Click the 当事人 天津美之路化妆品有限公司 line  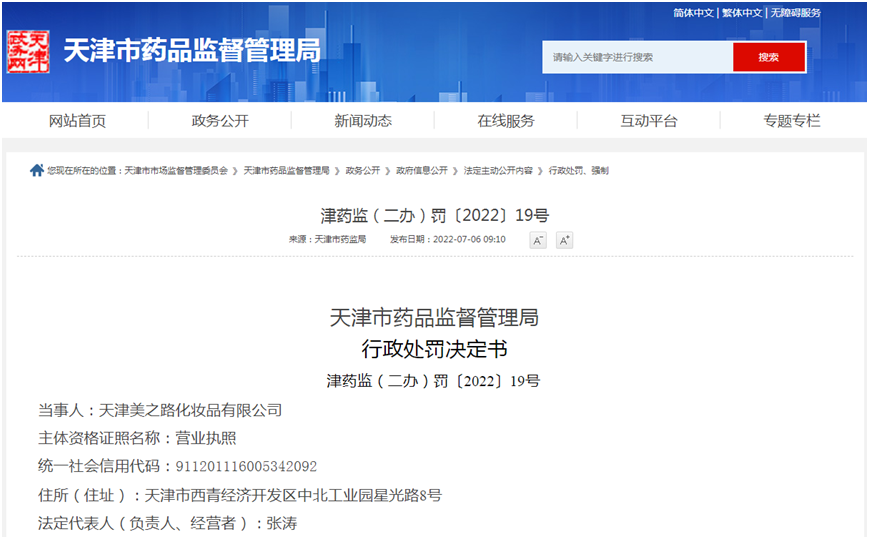tap(160, 410)
